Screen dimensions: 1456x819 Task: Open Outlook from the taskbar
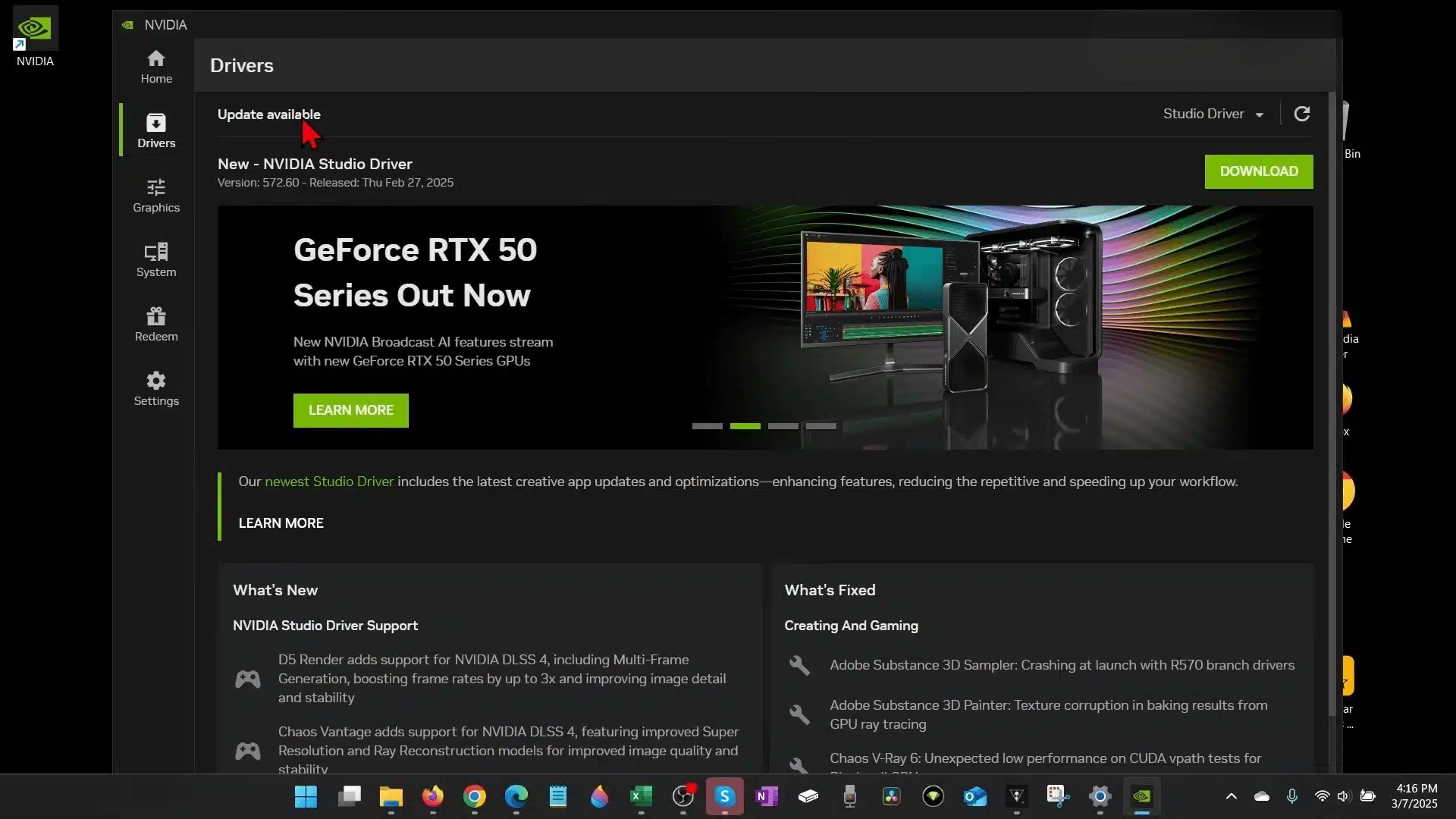pos(975,796)
